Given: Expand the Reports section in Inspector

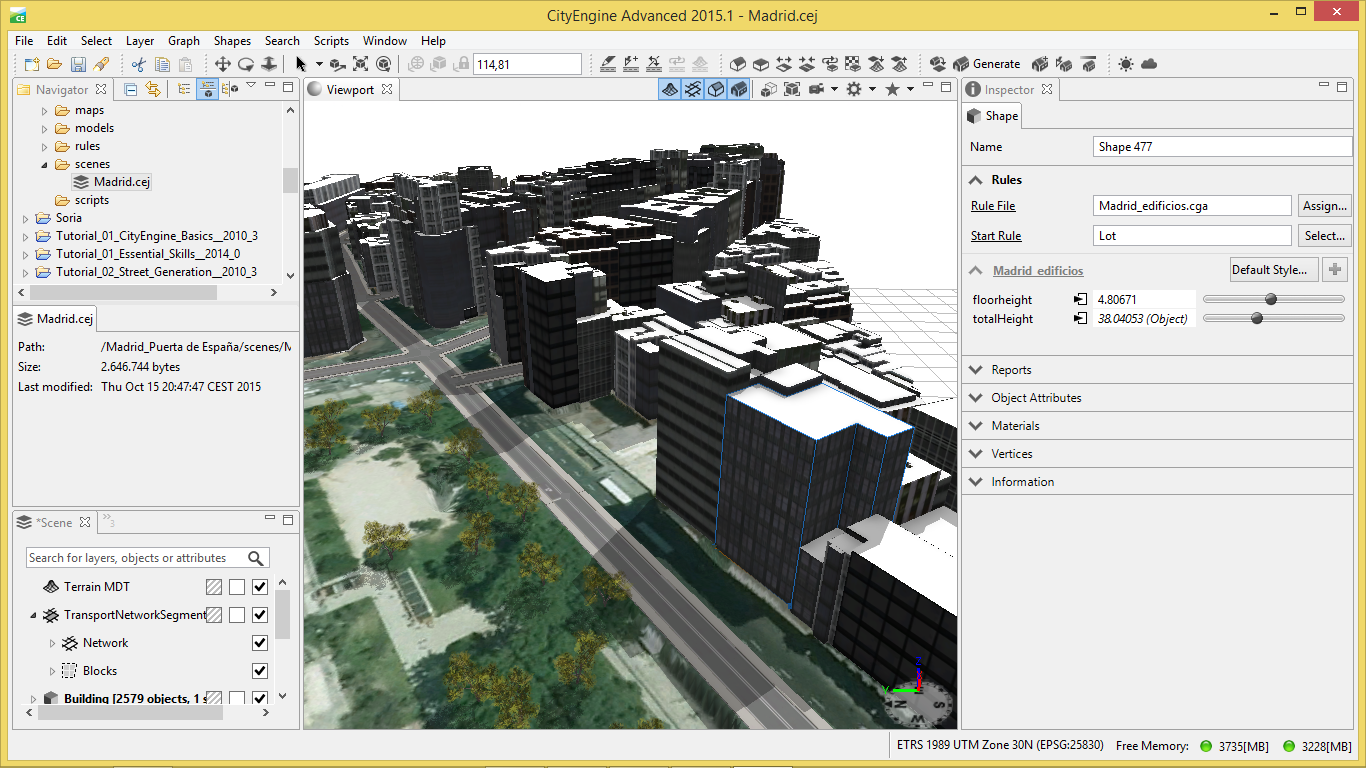Looking at the screenshot, I should point(976,370).
